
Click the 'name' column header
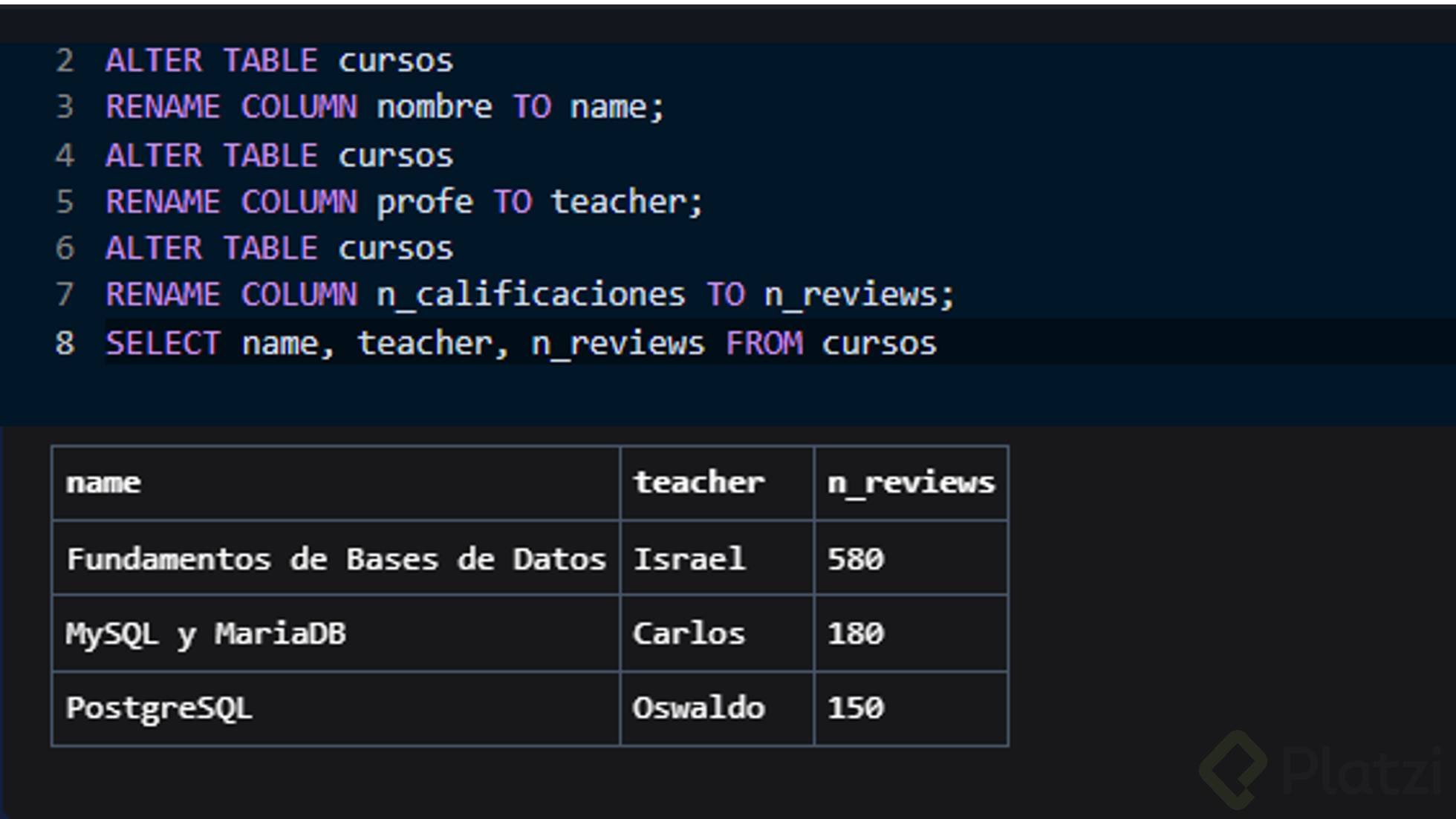104,483
